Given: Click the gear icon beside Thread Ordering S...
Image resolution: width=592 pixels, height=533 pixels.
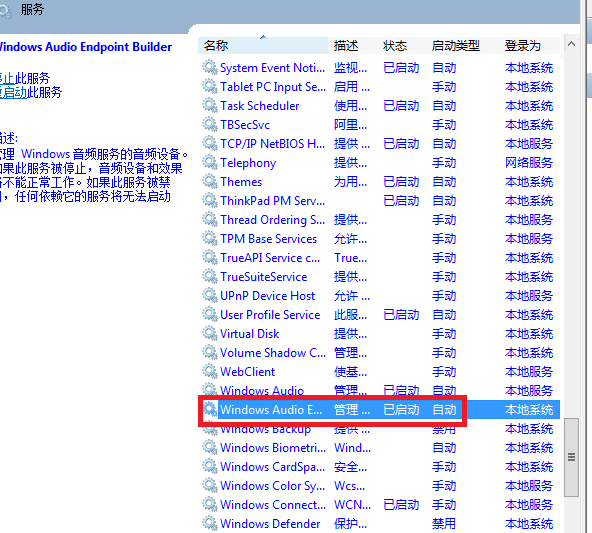Looking at the screenshot, I should coord(210,219).
